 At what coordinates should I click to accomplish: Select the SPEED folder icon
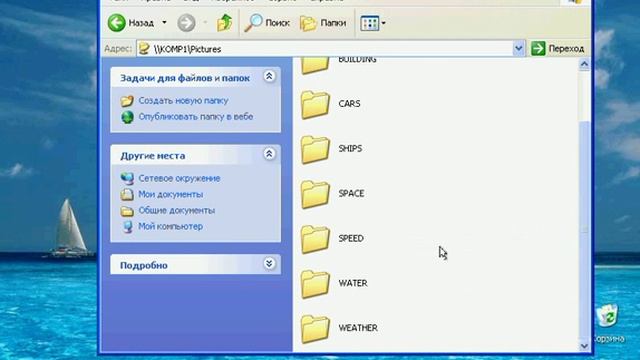point(315,239)
